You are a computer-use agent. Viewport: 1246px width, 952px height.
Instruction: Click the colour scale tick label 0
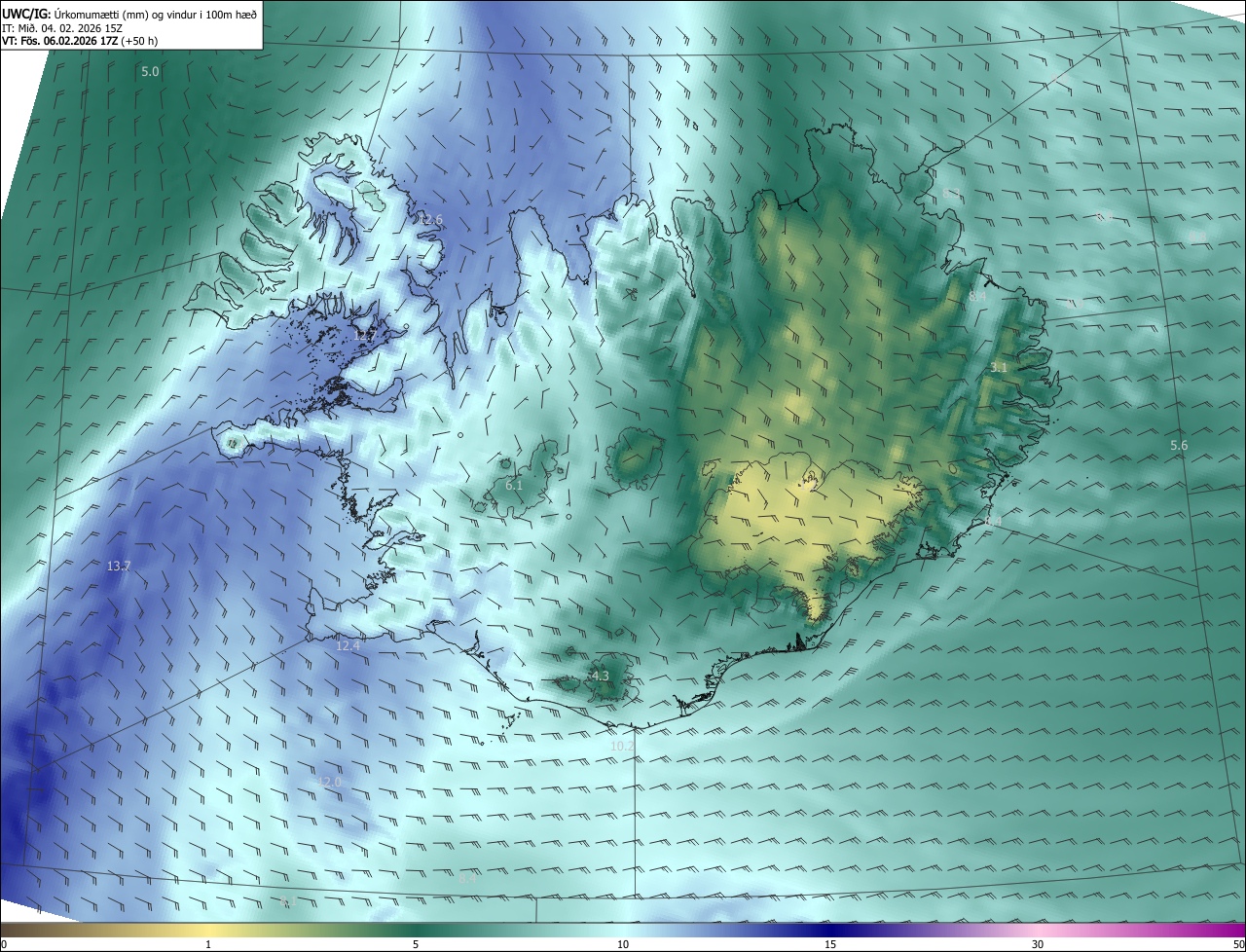tap(4, 944)
